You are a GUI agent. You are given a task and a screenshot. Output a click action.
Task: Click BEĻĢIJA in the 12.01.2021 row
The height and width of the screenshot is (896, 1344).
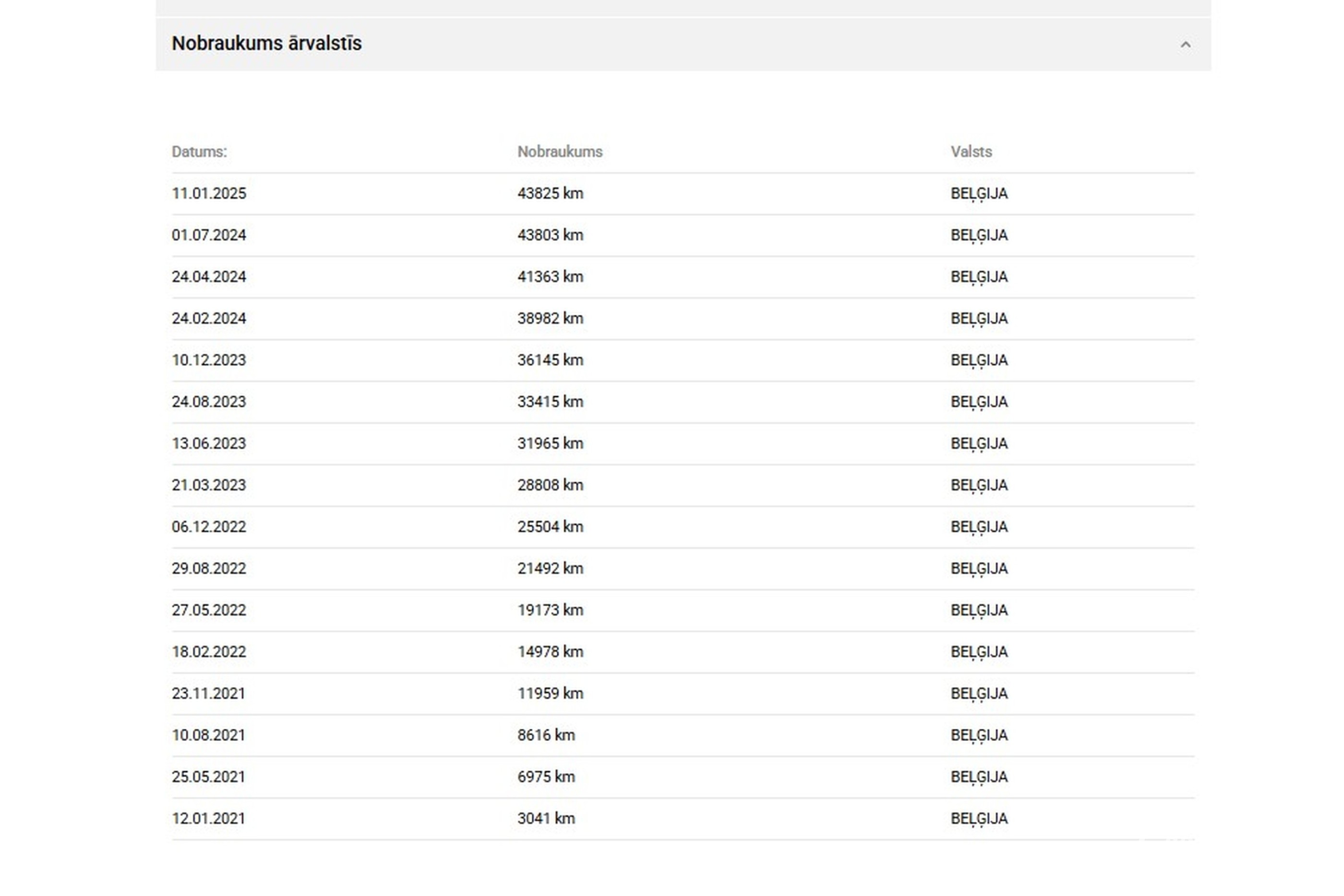tap(979, 819)
